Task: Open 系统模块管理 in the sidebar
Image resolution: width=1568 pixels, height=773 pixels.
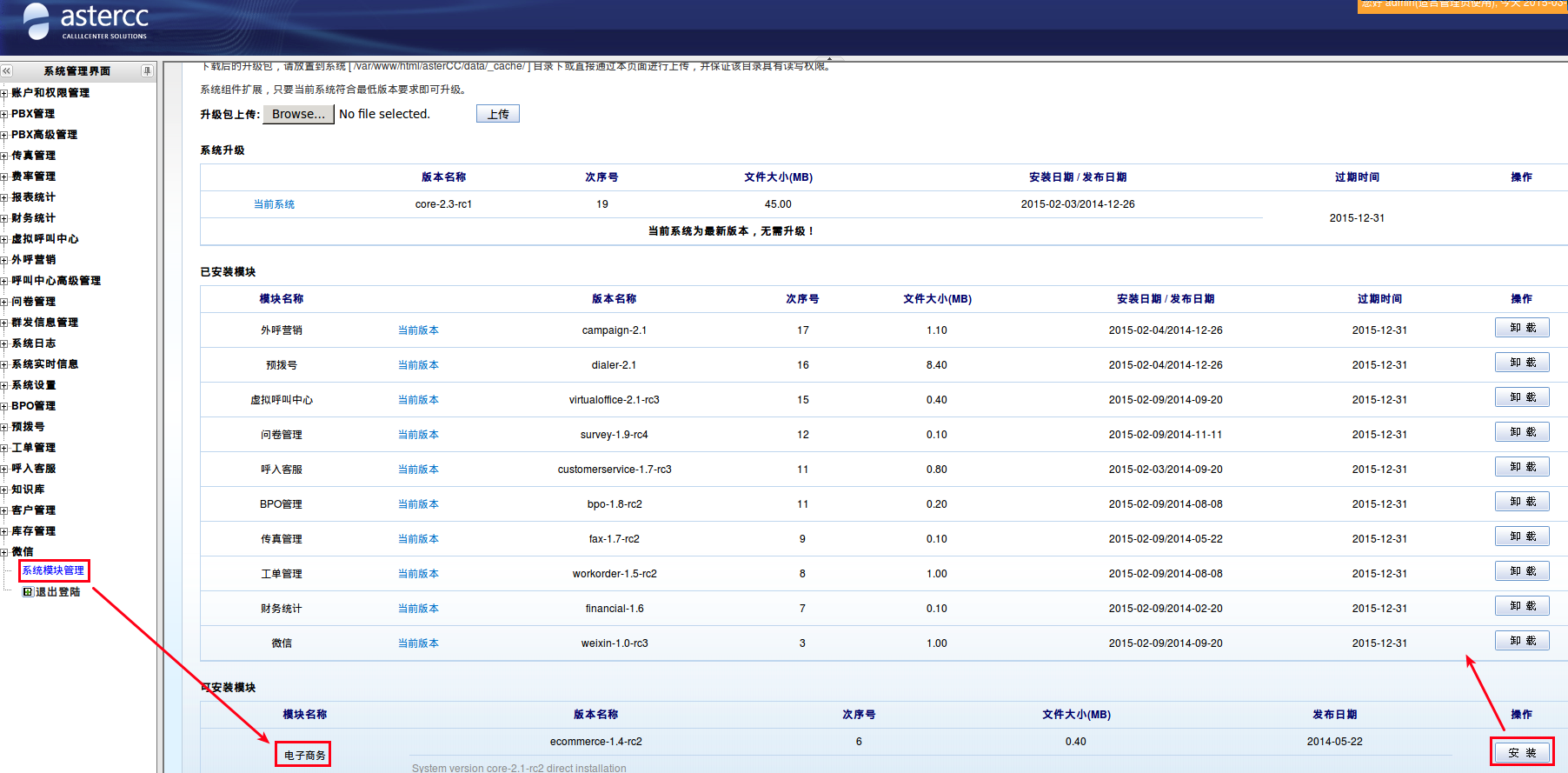Action: click(x=53, y=570)
